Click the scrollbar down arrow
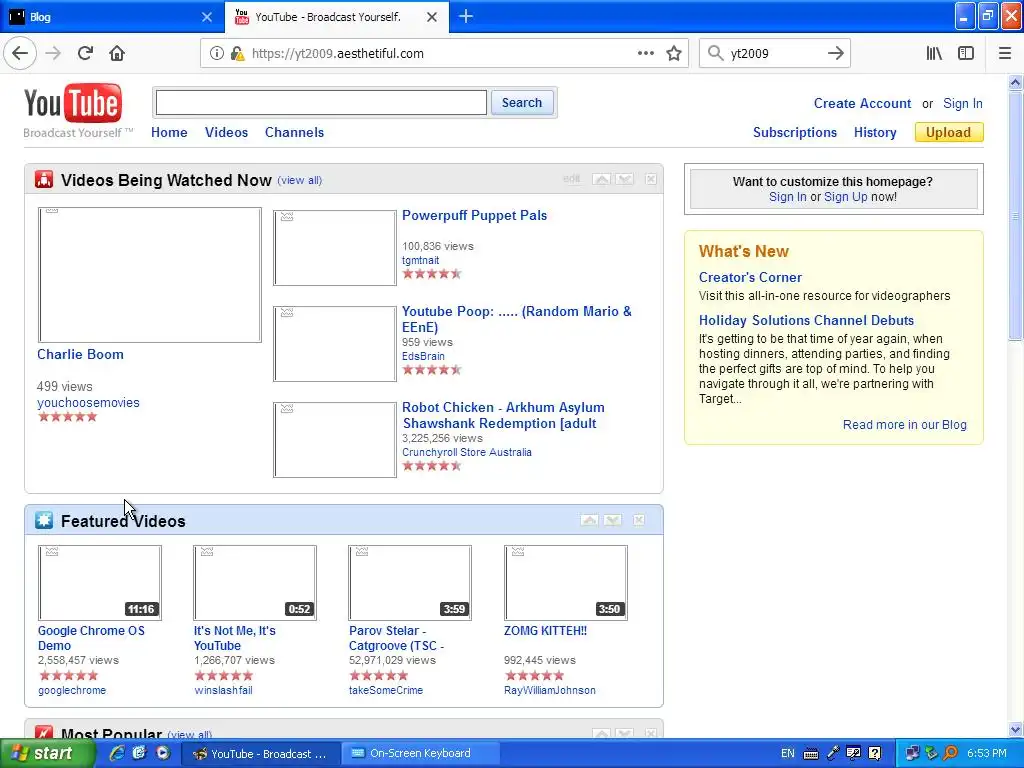 coord(1015,729)
